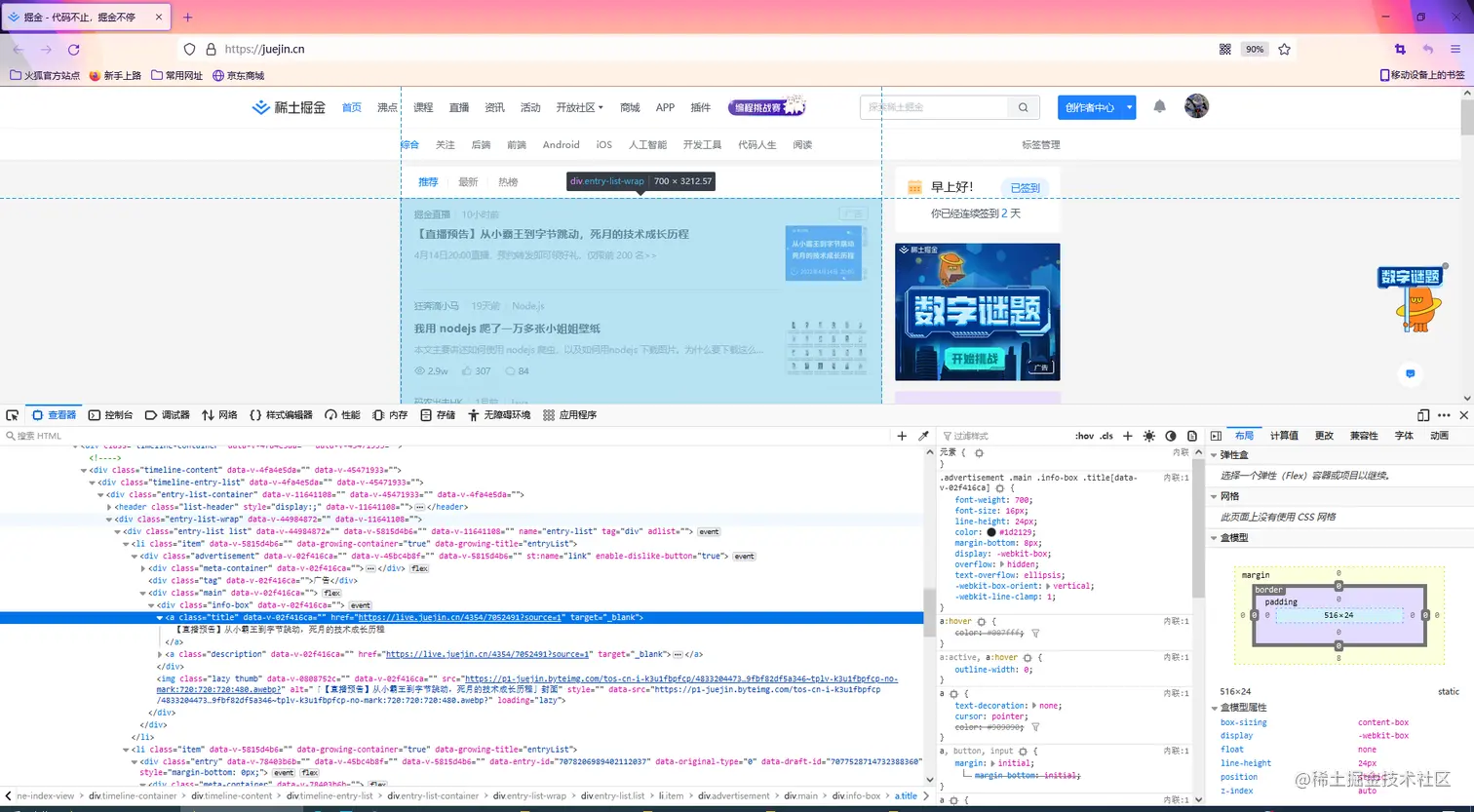Collapse the 网格 grid section

1214,496
